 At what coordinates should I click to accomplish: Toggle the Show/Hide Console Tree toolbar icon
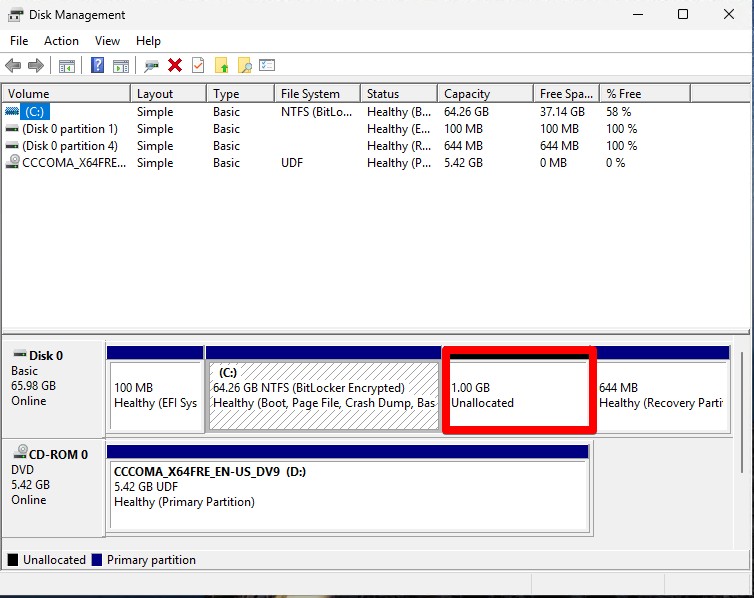(67, 66)
